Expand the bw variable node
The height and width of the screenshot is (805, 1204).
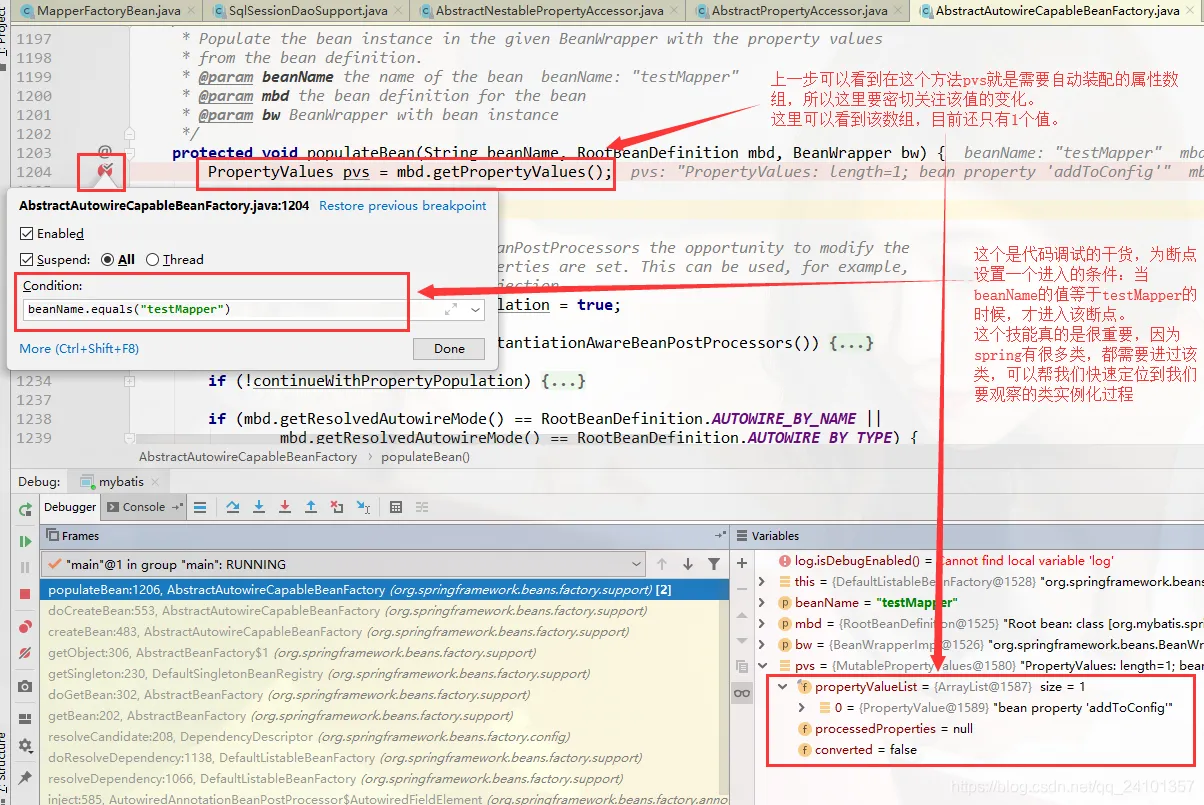pos(762,644)
